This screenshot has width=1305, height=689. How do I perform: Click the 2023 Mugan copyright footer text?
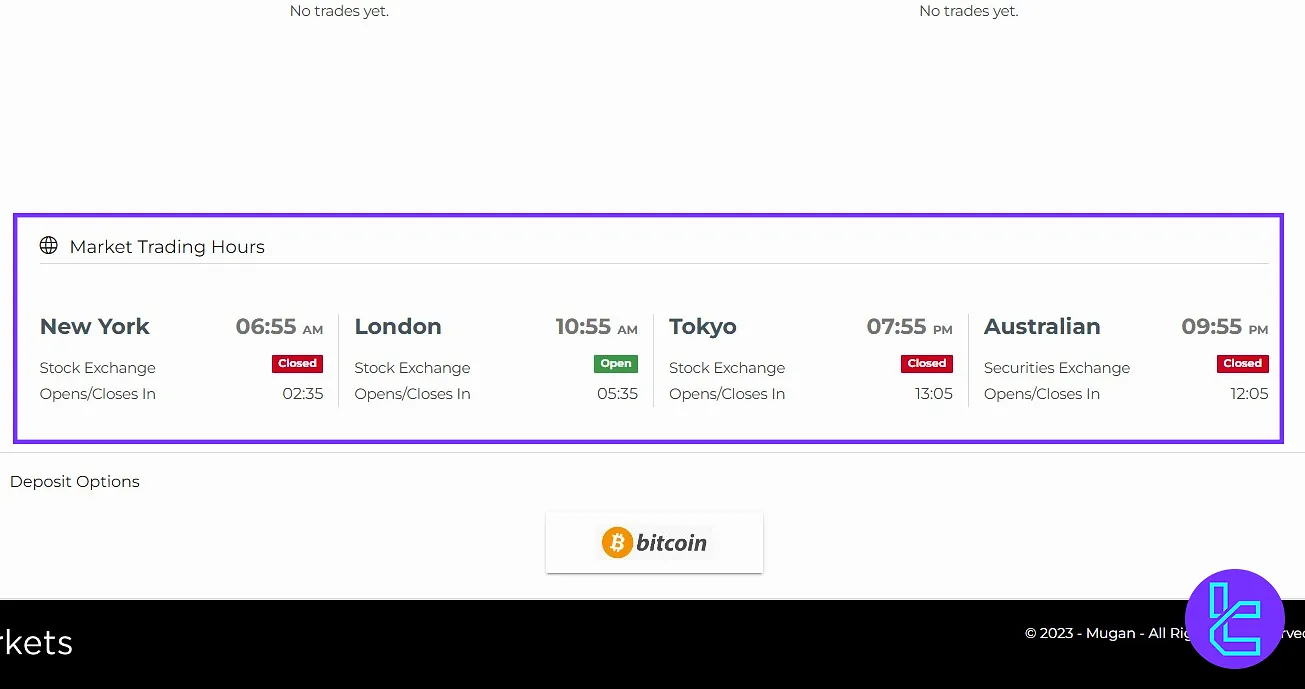[1100, 633]
